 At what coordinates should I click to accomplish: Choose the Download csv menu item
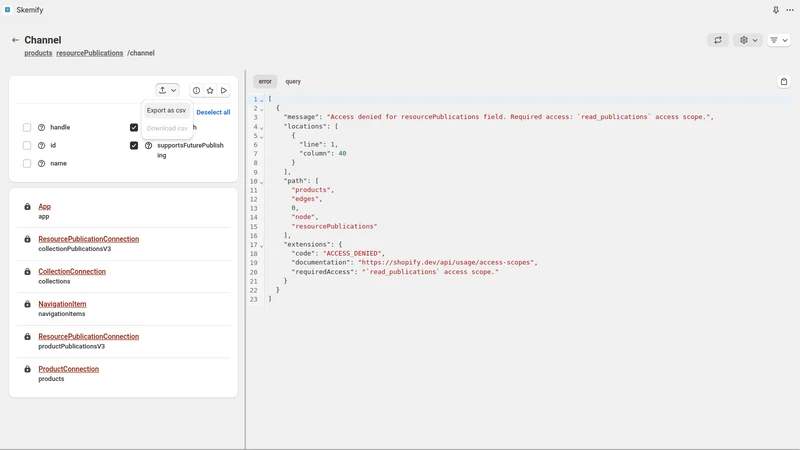[167, 129]
